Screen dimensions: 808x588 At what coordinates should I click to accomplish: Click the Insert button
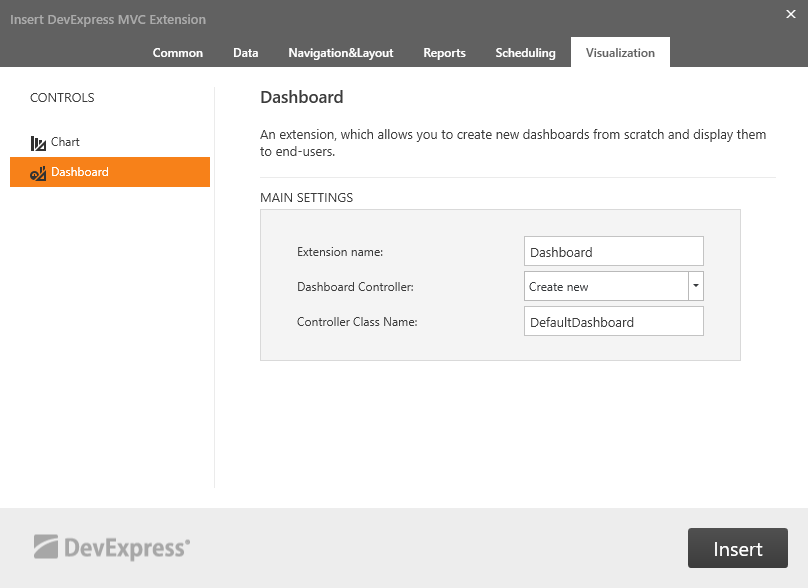[x=737, y=548]
